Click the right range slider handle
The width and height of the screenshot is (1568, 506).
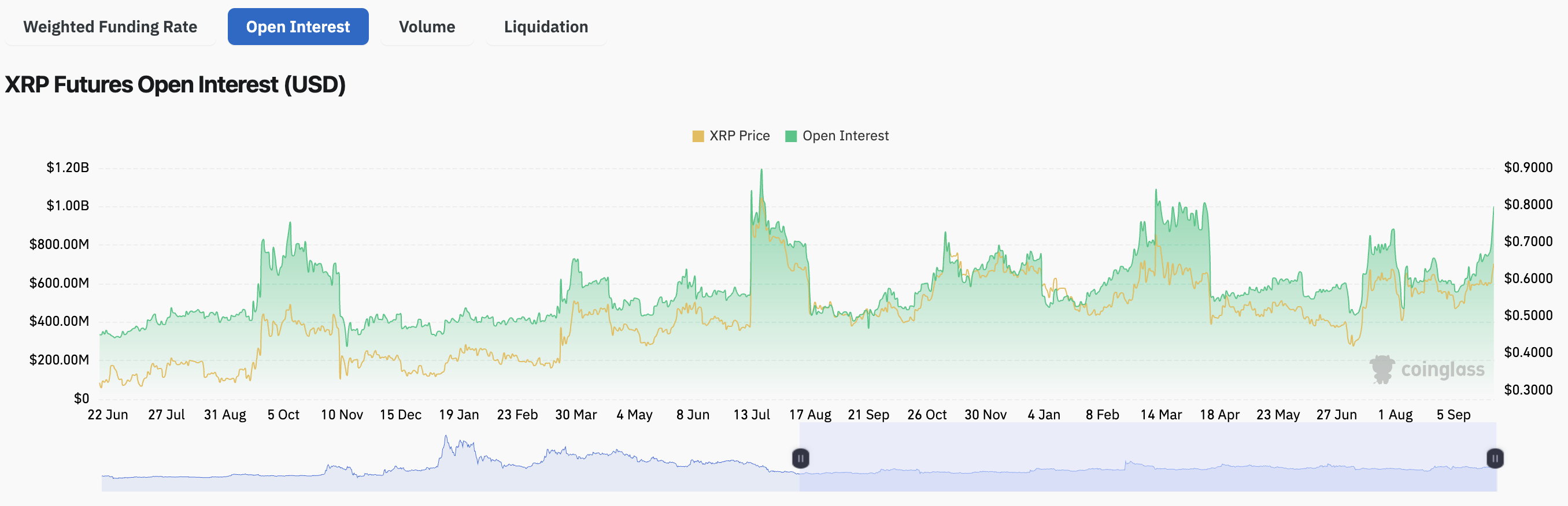pyautogui.click(x=1495, y=458)
